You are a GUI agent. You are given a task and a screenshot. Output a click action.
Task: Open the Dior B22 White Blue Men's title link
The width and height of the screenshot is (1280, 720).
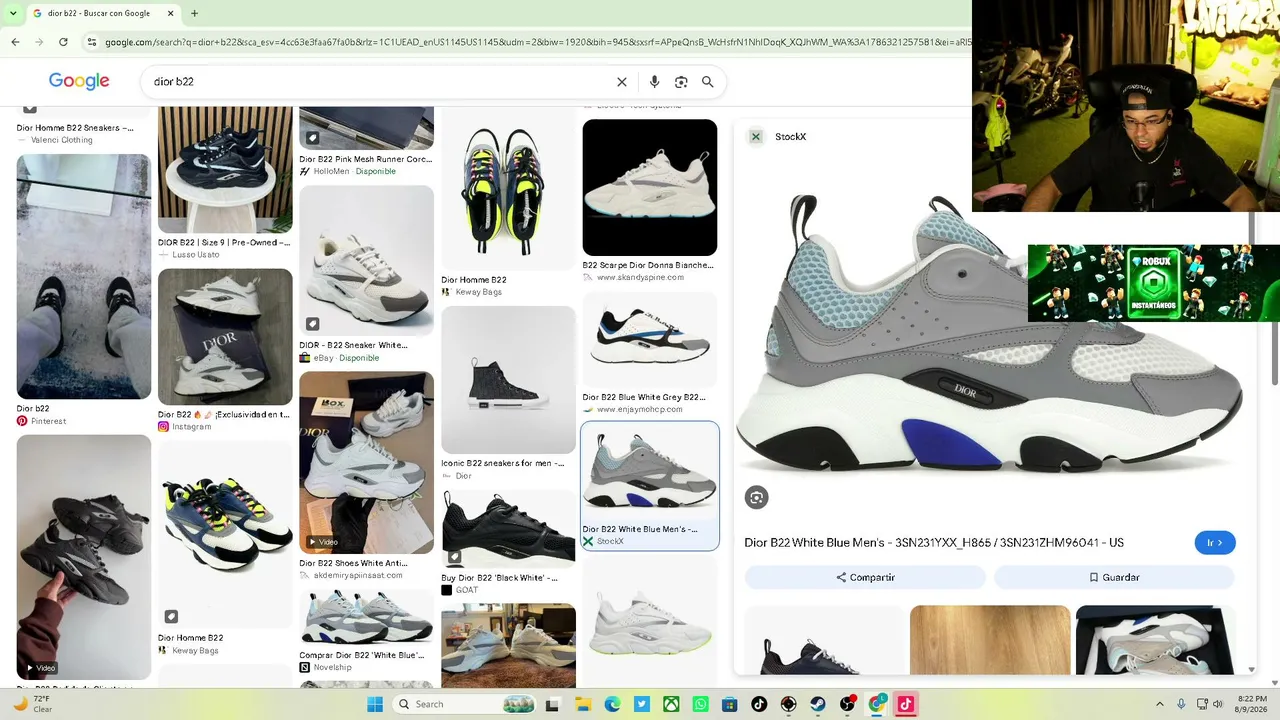click(x=934, y=543)
